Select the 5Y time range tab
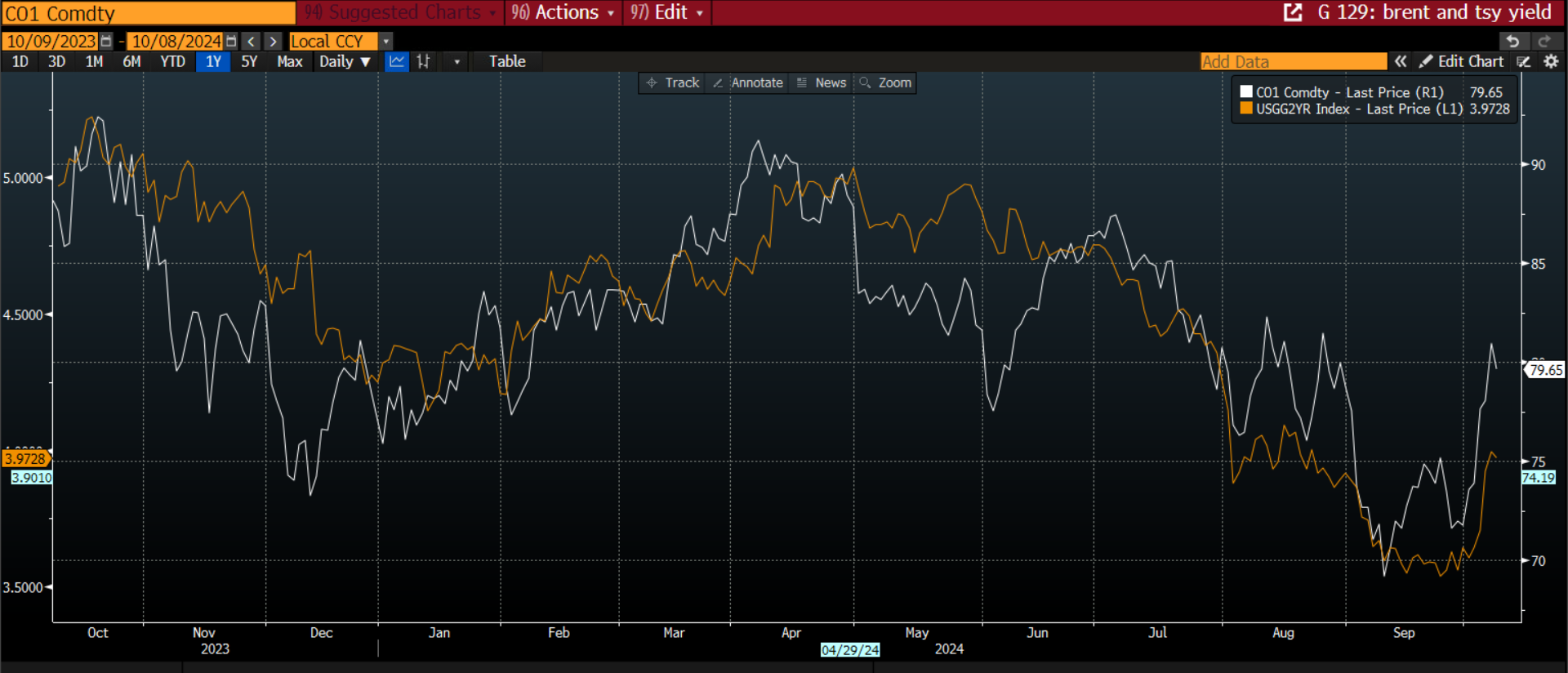Image resolution: width=1568 pixels, height=673 pixels. [249, 61]
